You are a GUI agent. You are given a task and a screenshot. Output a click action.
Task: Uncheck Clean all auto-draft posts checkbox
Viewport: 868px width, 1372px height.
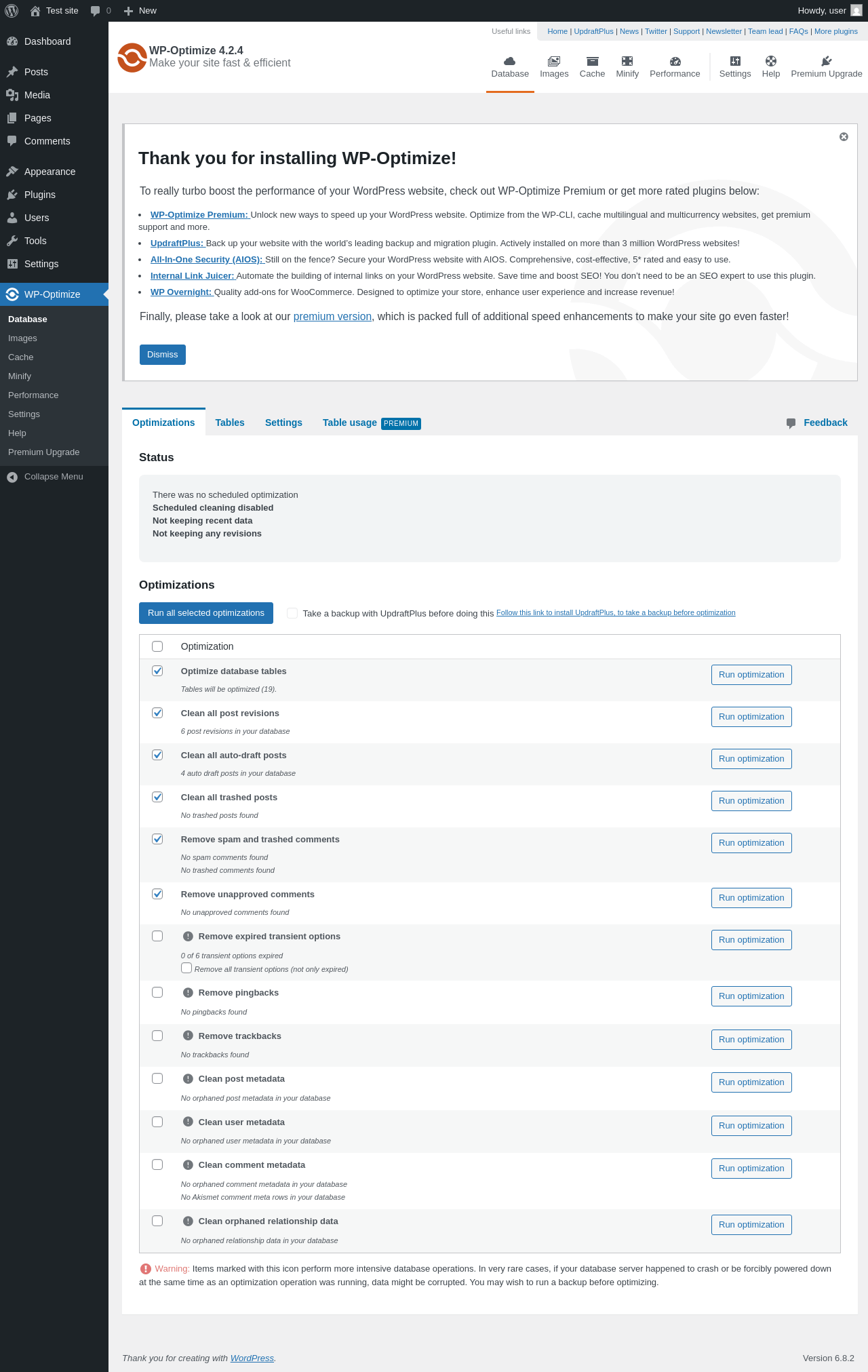coord(157,755)
